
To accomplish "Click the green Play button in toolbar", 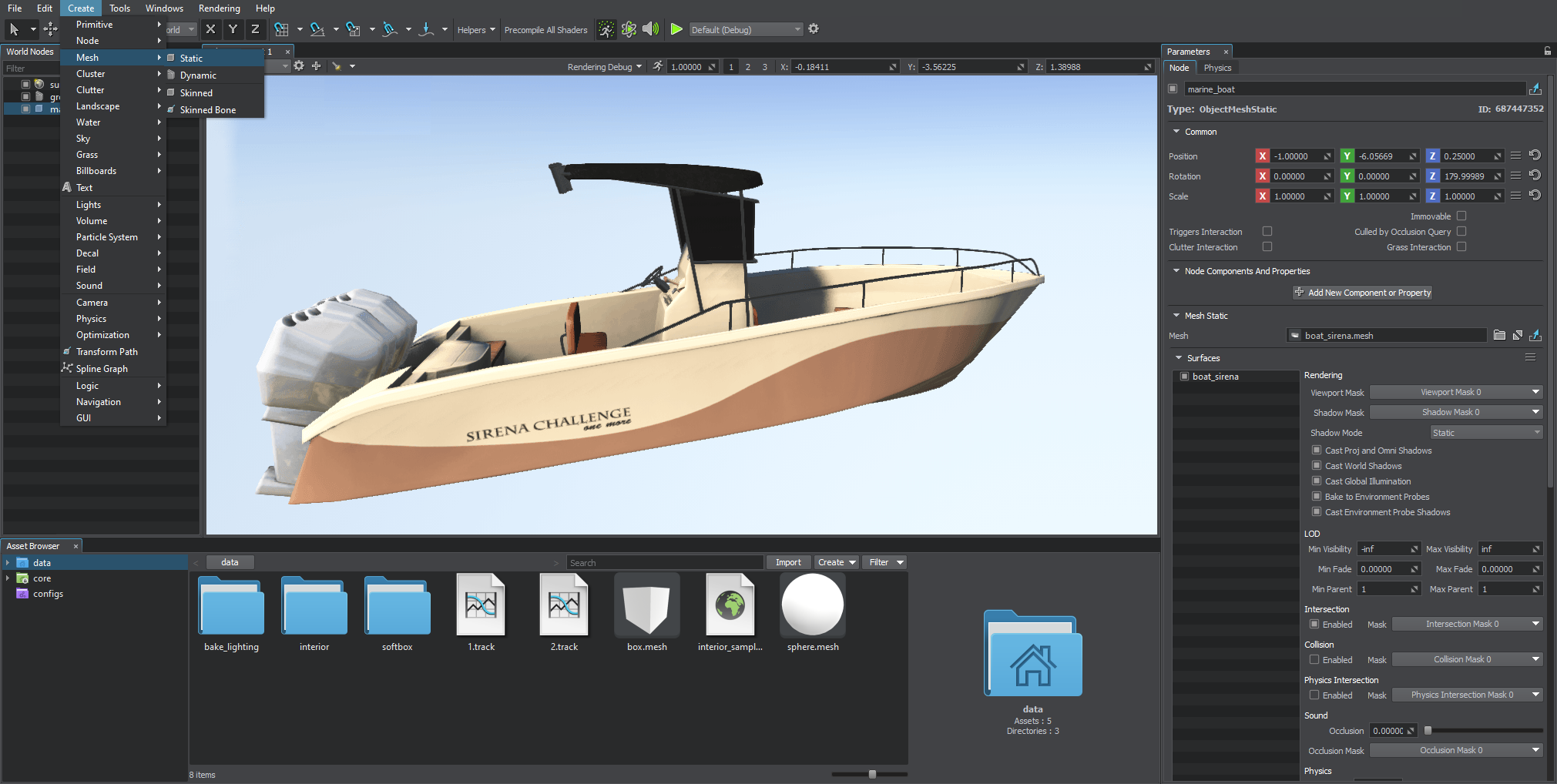I will pyautogui.click(x=676, y=29).
